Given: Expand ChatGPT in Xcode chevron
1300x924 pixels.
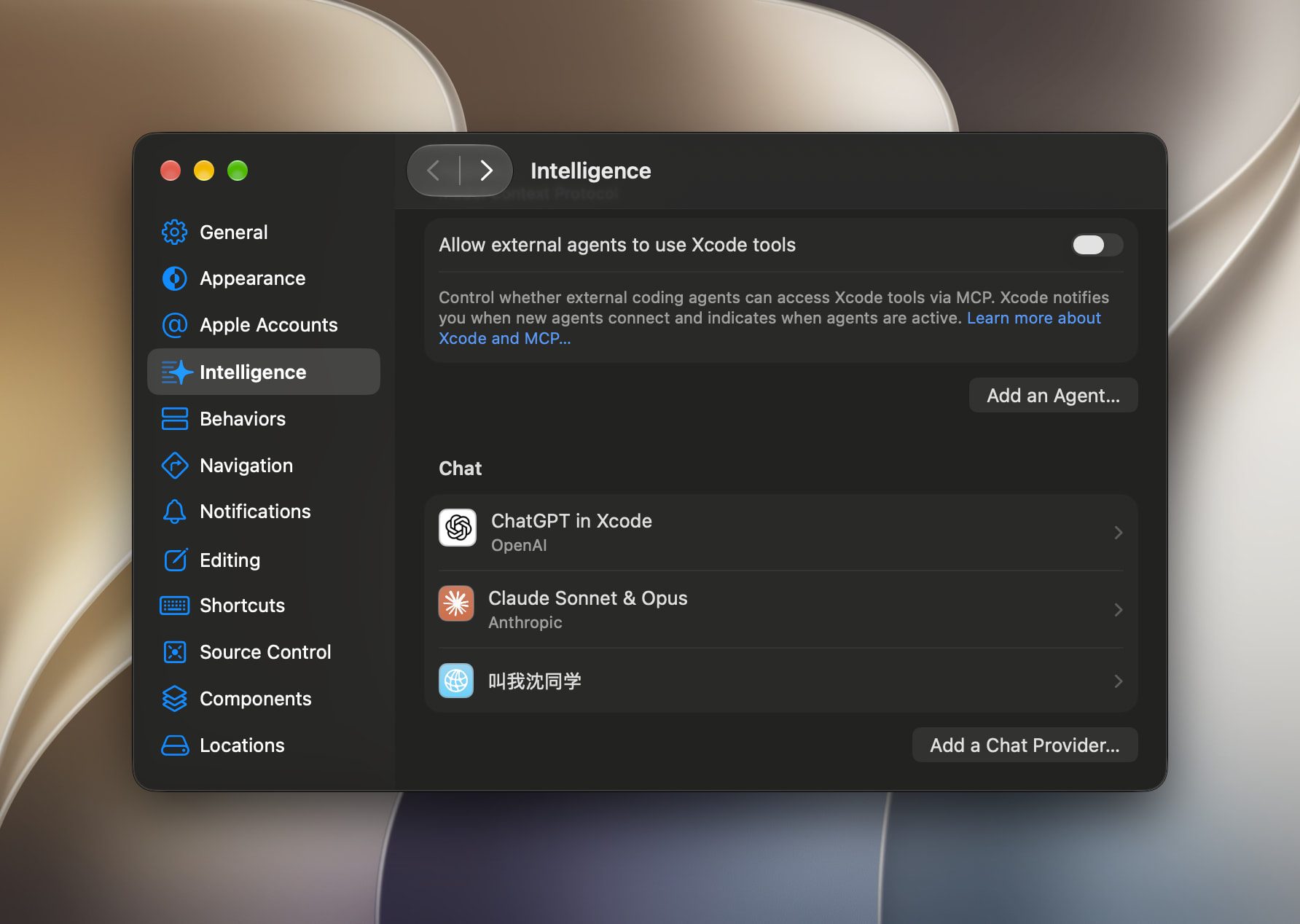Looking at the screenshot, I should click(1118, 533).
